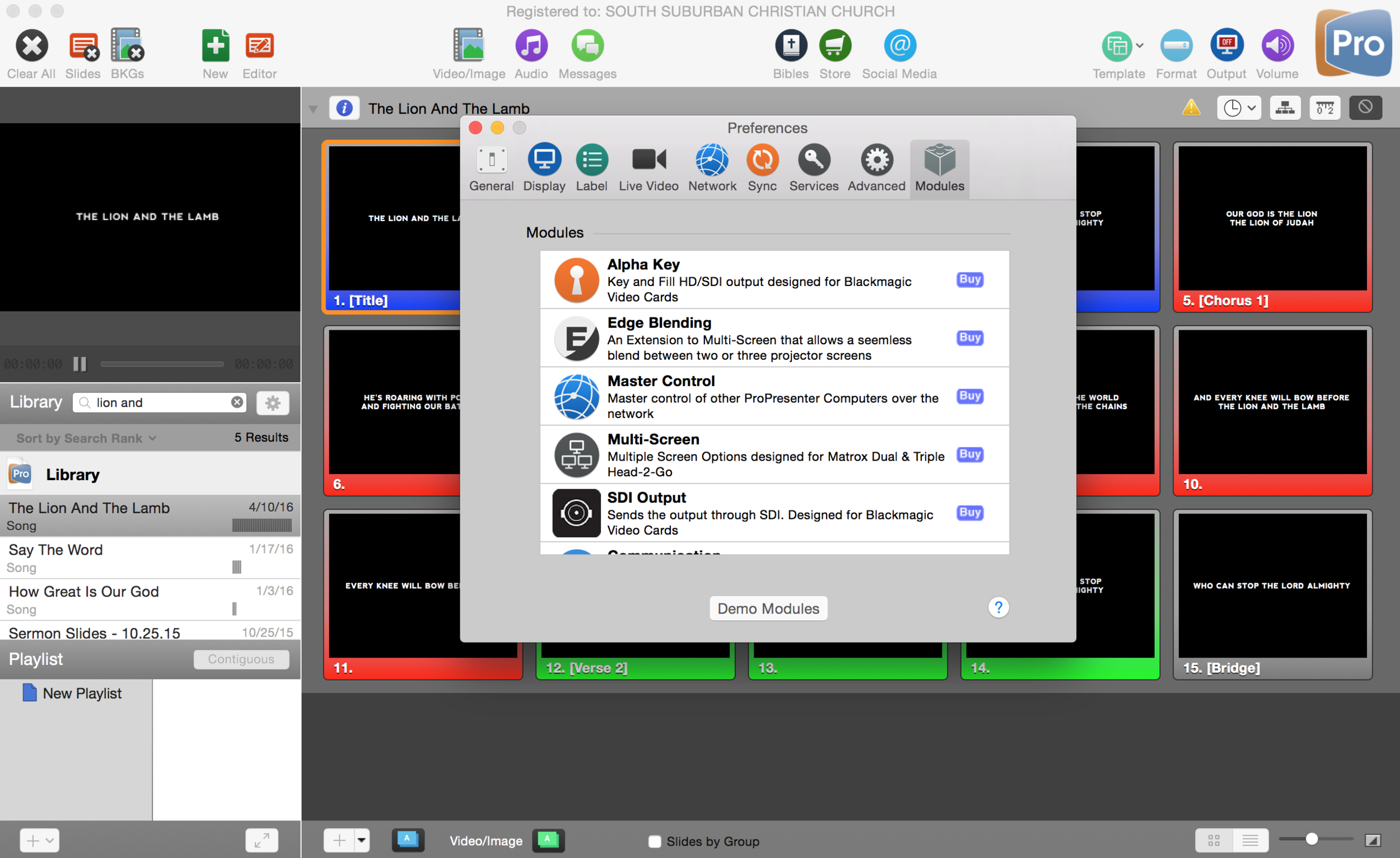
Task: Click the Contiguous button
Action: [x=241, y=659]
